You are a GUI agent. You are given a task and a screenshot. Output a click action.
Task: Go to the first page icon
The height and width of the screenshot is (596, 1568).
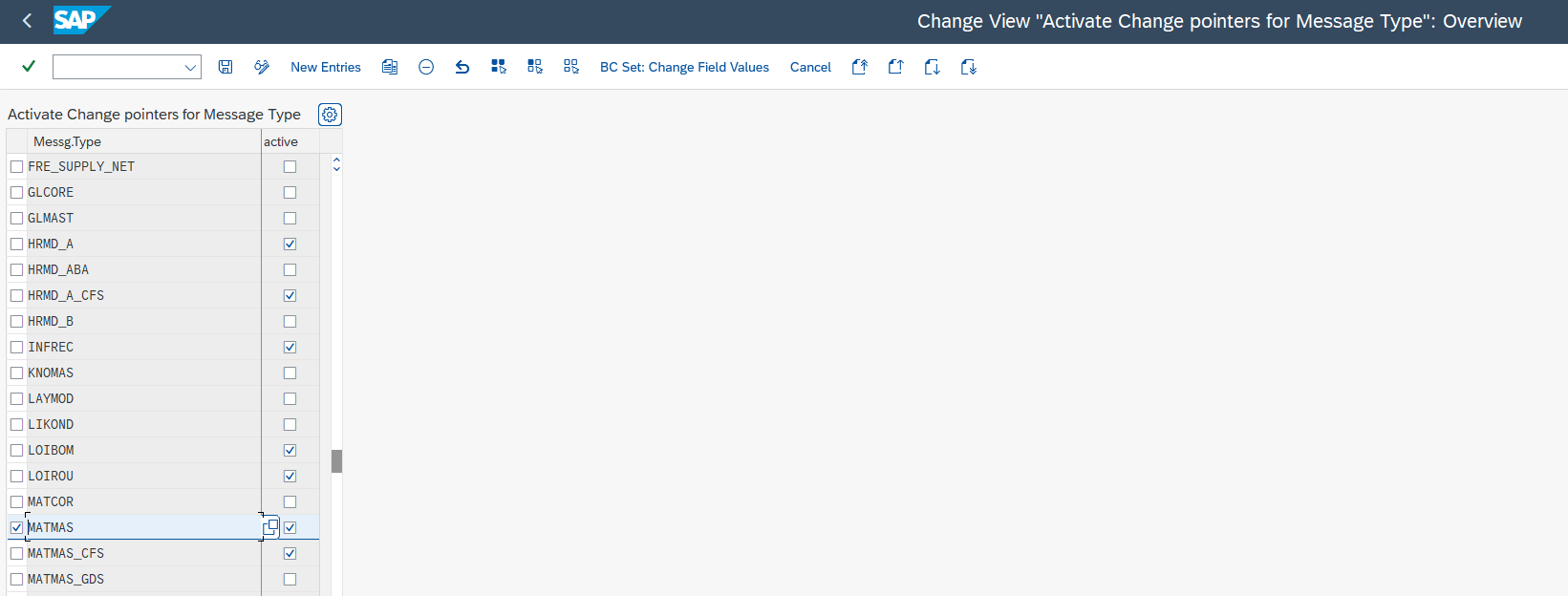[x=859, y=67]
